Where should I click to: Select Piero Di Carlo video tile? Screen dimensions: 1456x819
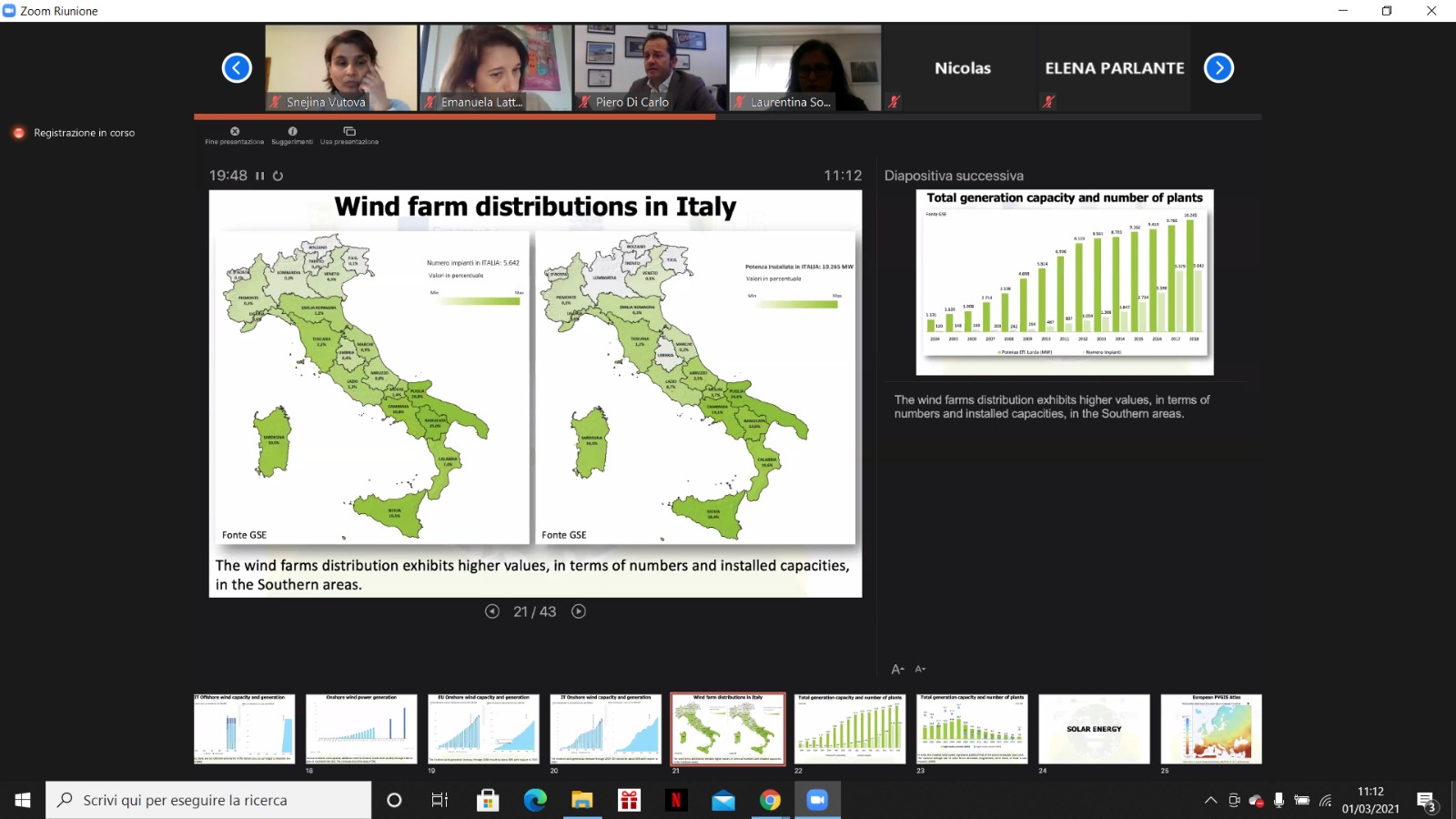click(651, 67)
